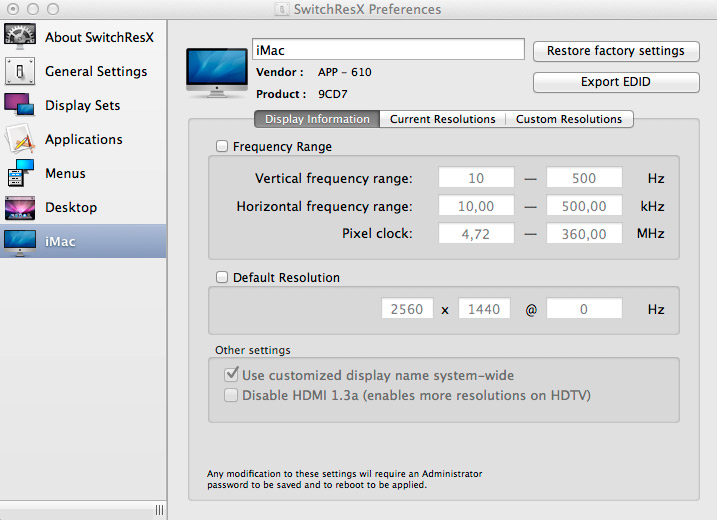Click the minimum vertical frequency field
Screen dimensions: 717x520
pos(476,178)
